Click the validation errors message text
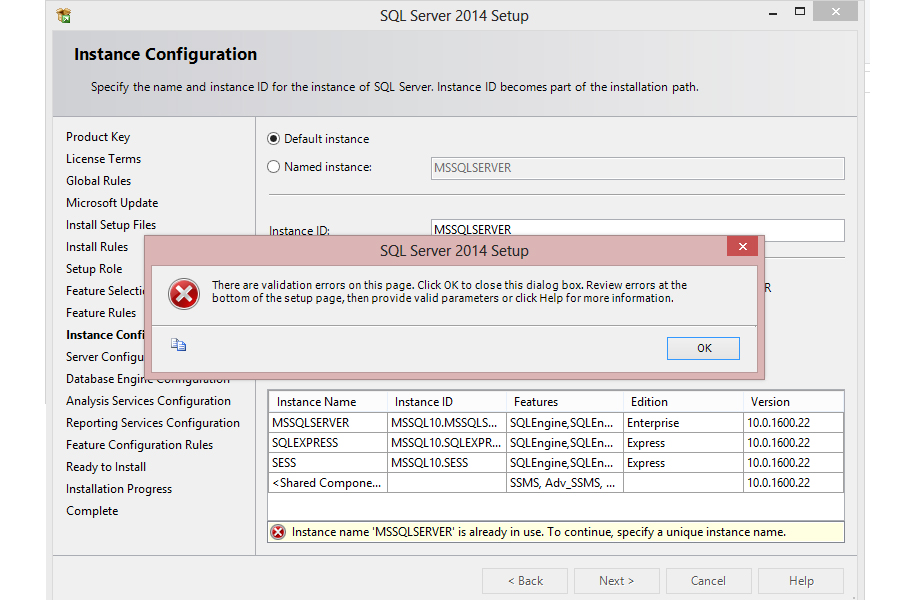900x600 pixels. pos(449,292)
